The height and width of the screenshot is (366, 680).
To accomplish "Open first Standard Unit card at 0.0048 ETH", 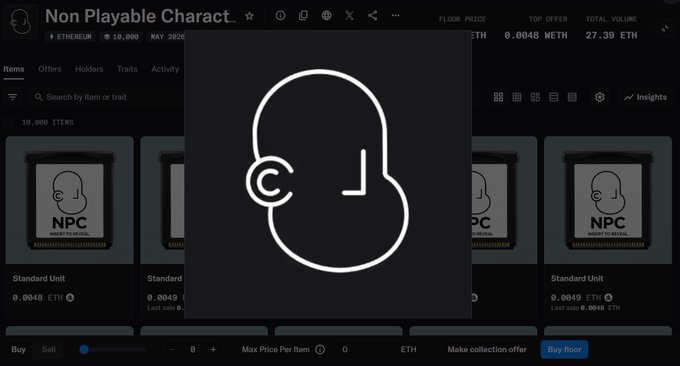I will click(x=69, y=226).
